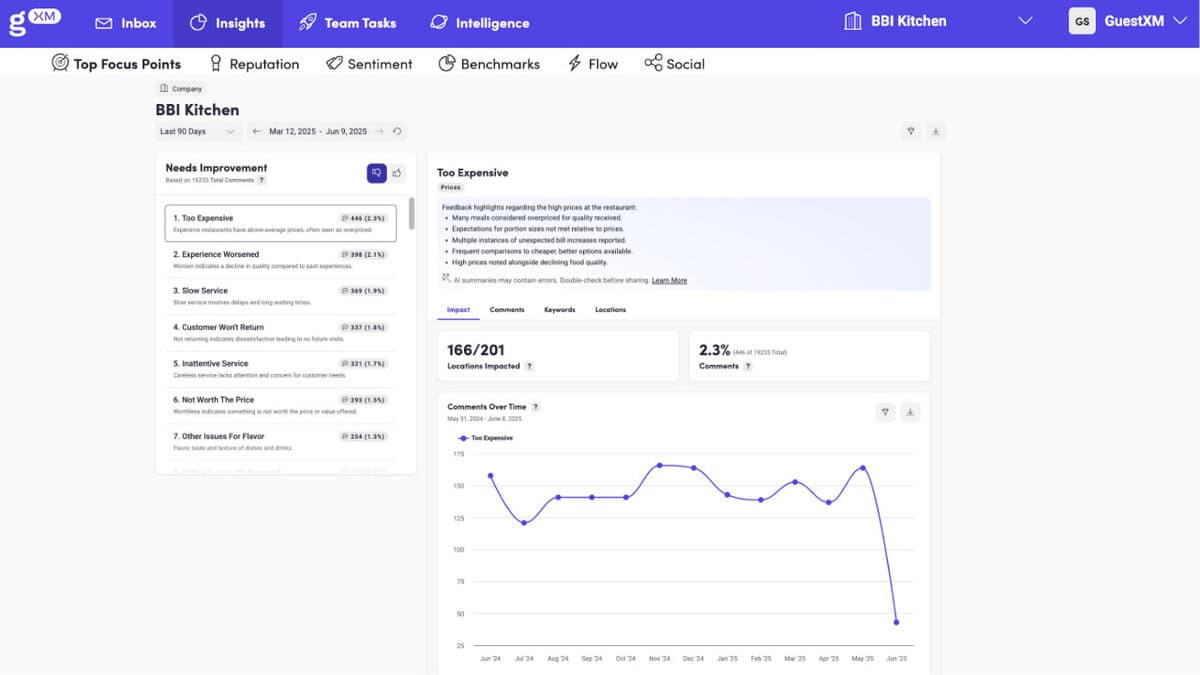This screenshot has height=675, width=1200.
Task: Click the GS user avatar
Action: 1082,21
